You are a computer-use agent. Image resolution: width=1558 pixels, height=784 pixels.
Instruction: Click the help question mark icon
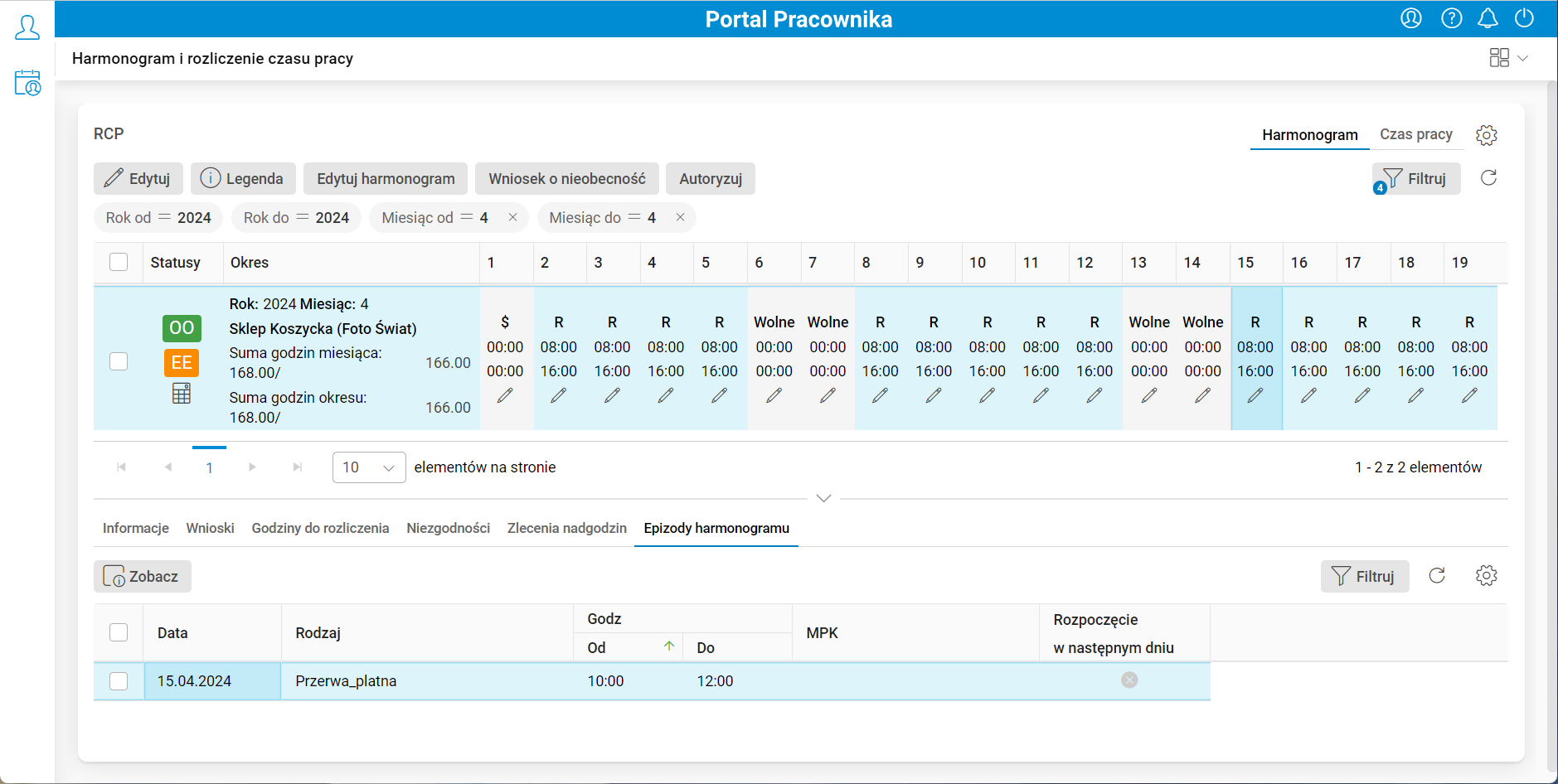[x=1452, y=17]
